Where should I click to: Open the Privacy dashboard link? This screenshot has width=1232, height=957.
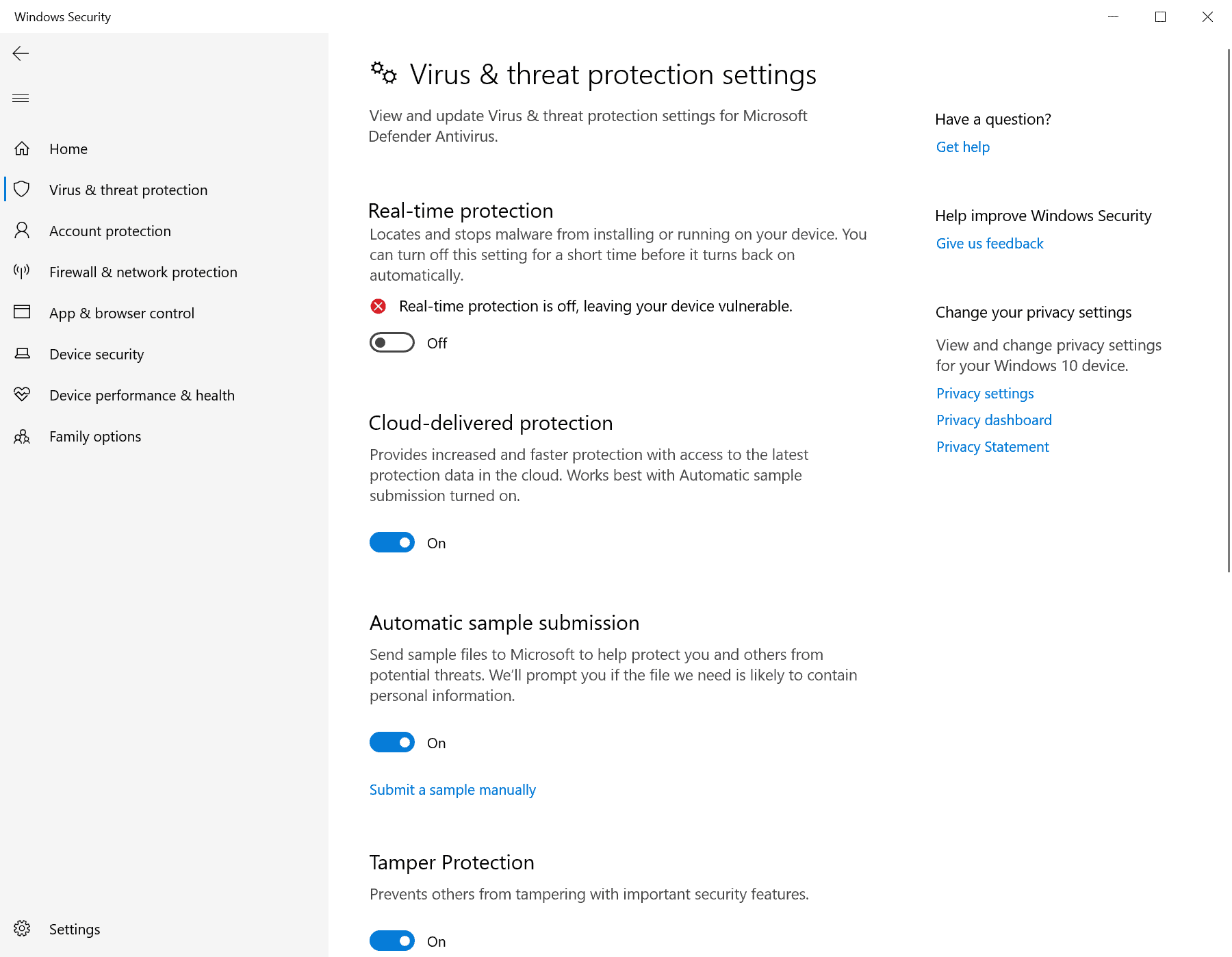click(993, 420)
